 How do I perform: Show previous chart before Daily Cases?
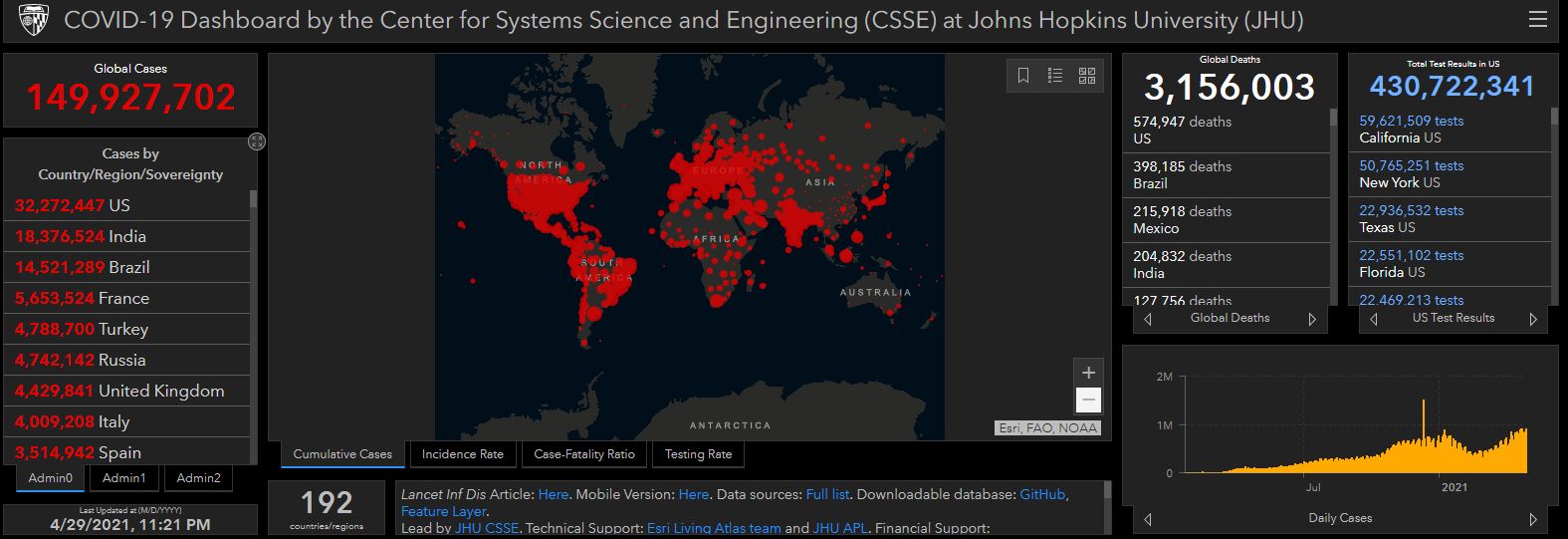(x=1148, y=519)
